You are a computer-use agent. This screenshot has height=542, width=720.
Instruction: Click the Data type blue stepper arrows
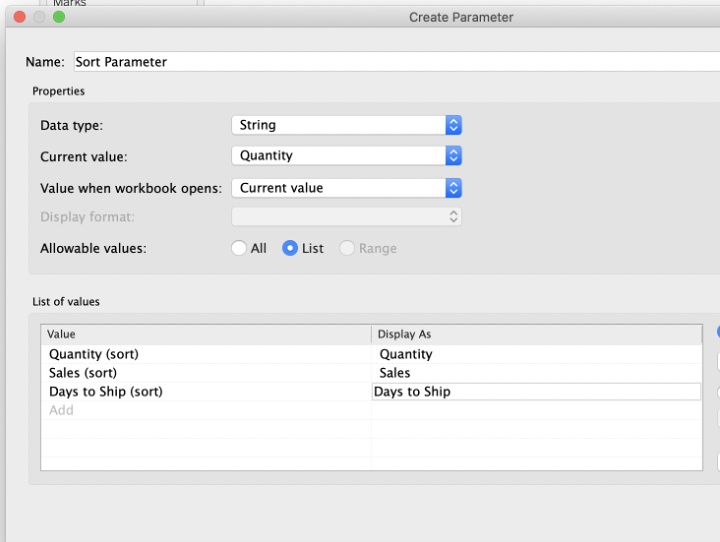tap(453, 125)
